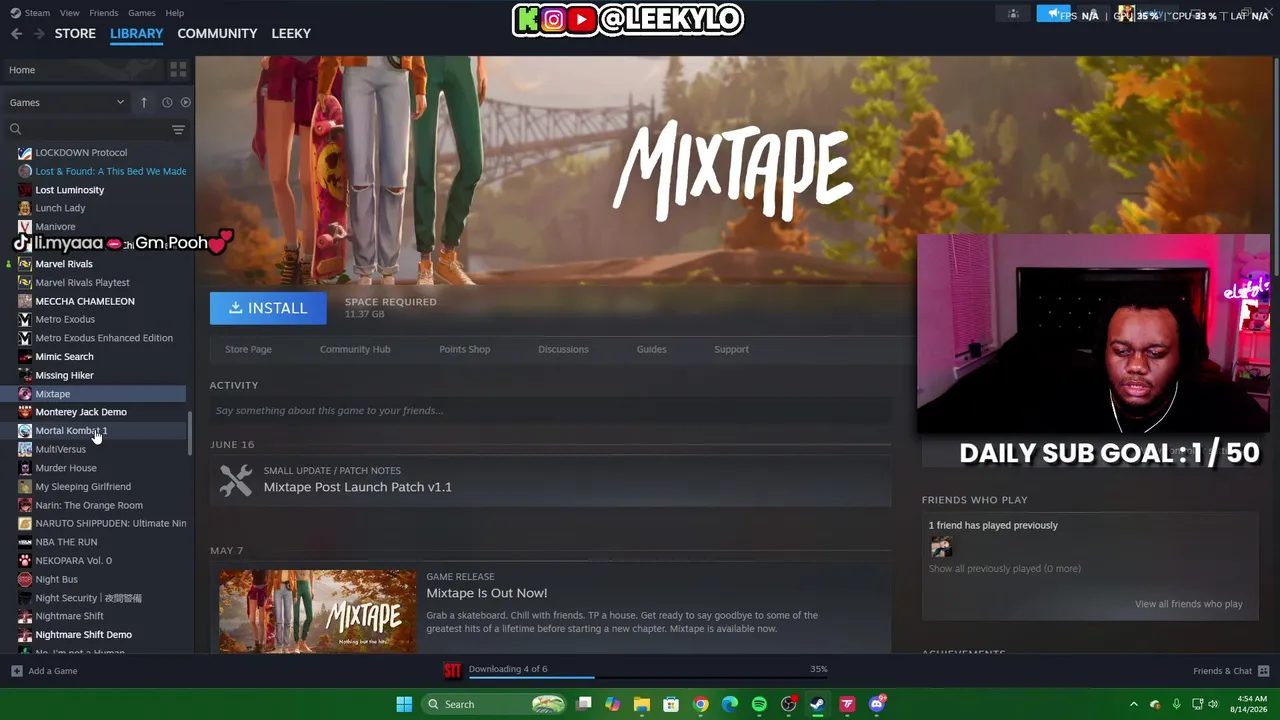This screenshot has height=720, width=1280.
Task: Click Show all previously played
Action: (1004, 569)
